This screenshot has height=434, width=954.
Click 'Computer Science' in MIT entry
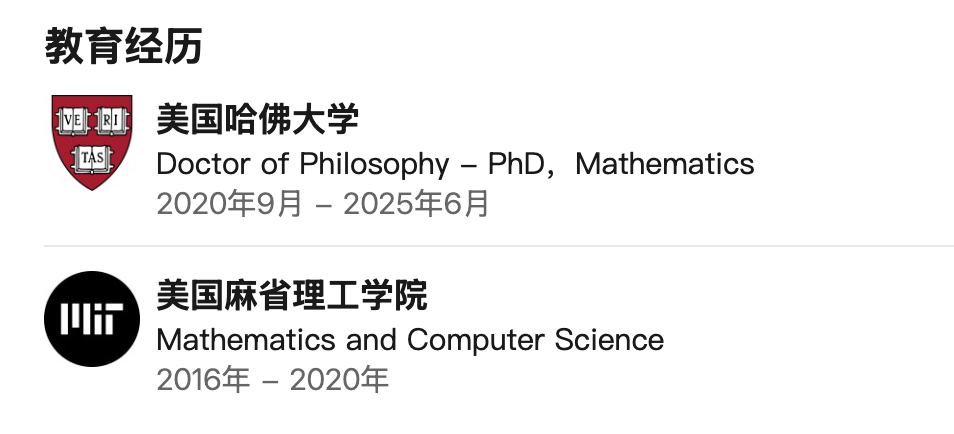click(535, 340)
